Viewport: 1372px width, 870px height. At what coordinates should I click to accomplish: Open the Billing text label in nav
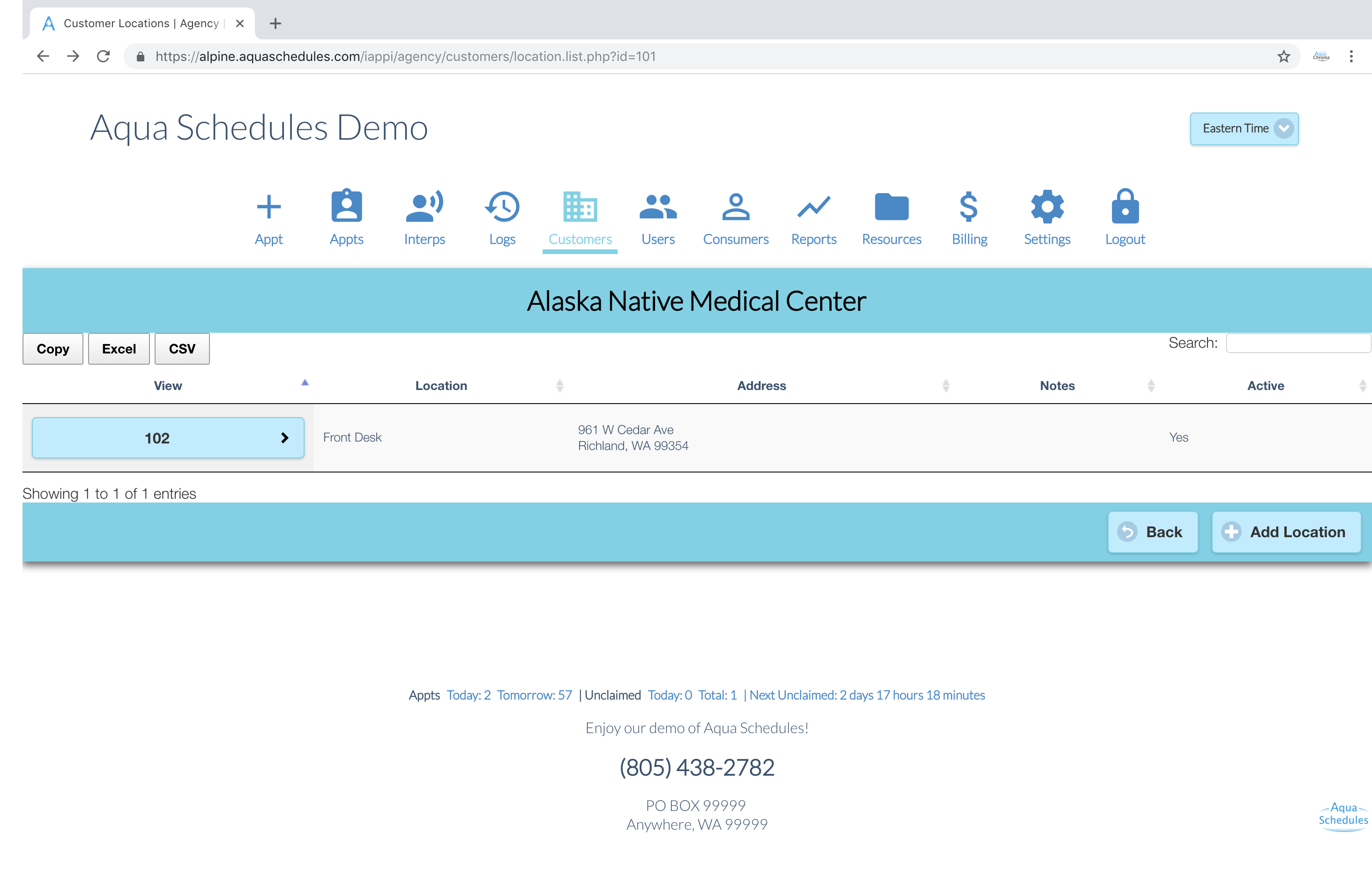click(x=969, y=240)
